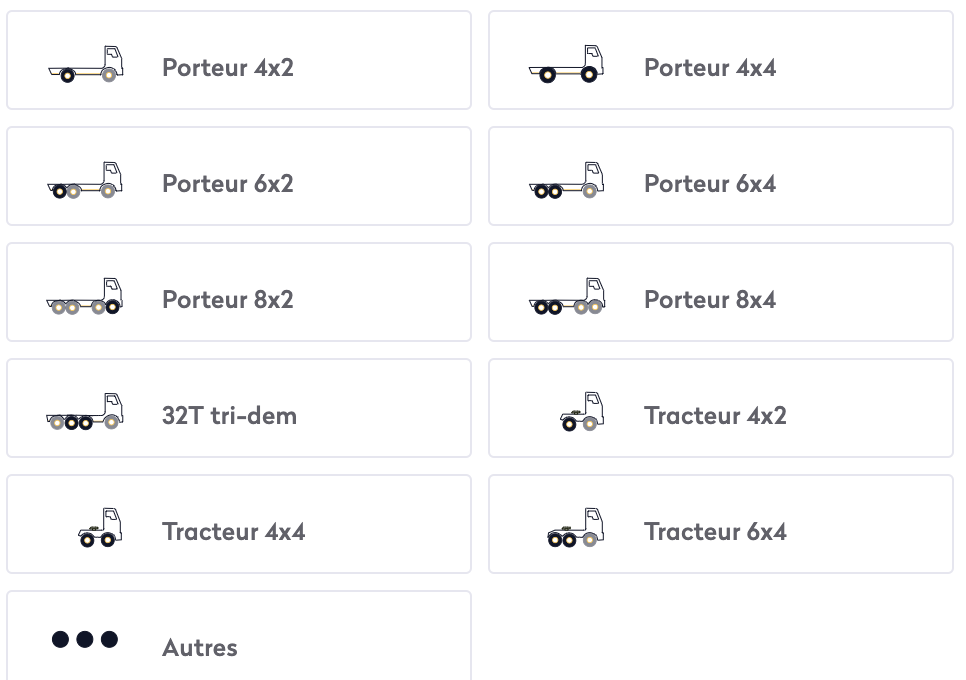The image size is (966, 680).
Task: Click the Porteur 6x4 truck icon
Action: [567, 180]
